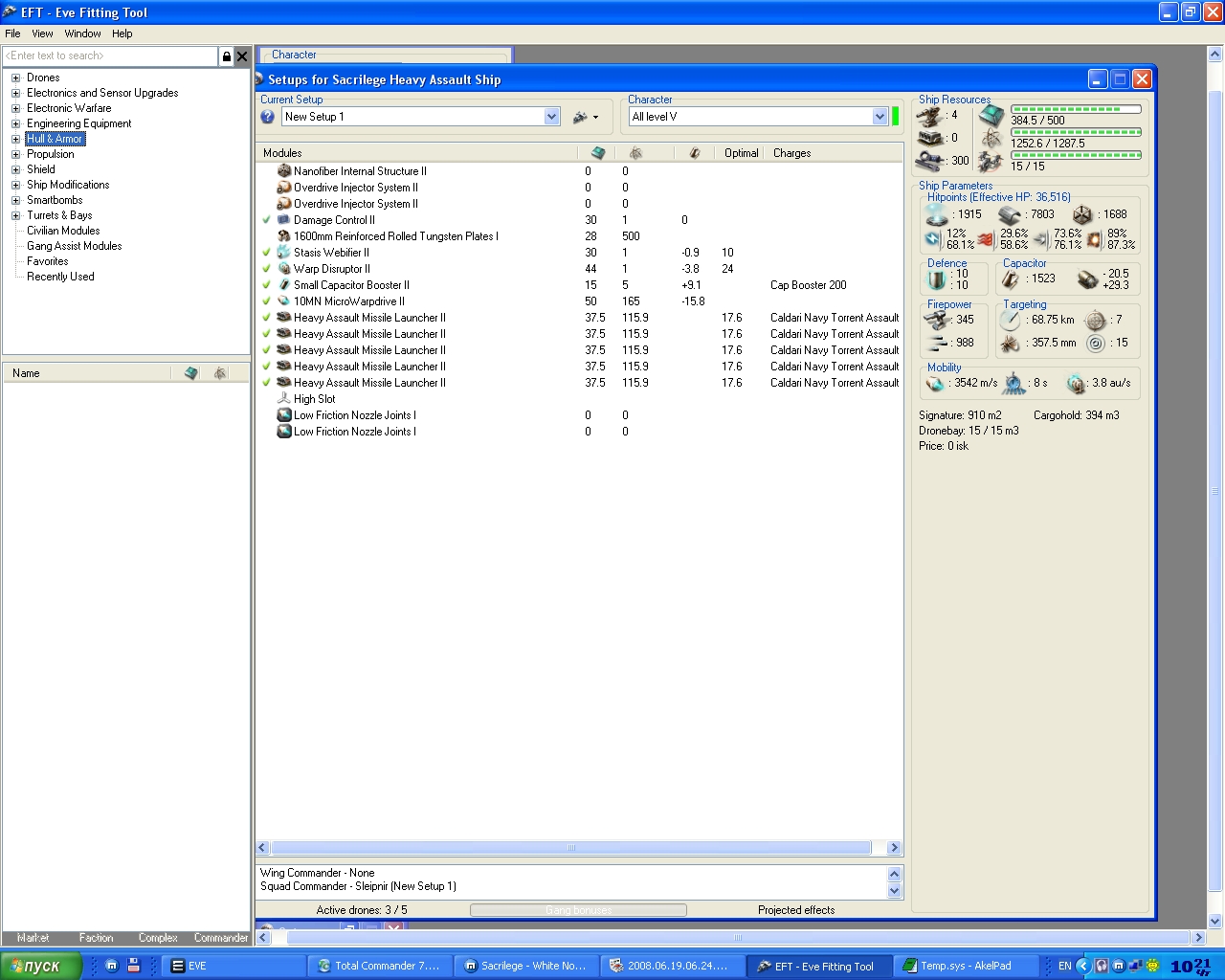This screenshot has width=1225, height=980.
Task: Switch to the Faction tab
Action: 96,938
